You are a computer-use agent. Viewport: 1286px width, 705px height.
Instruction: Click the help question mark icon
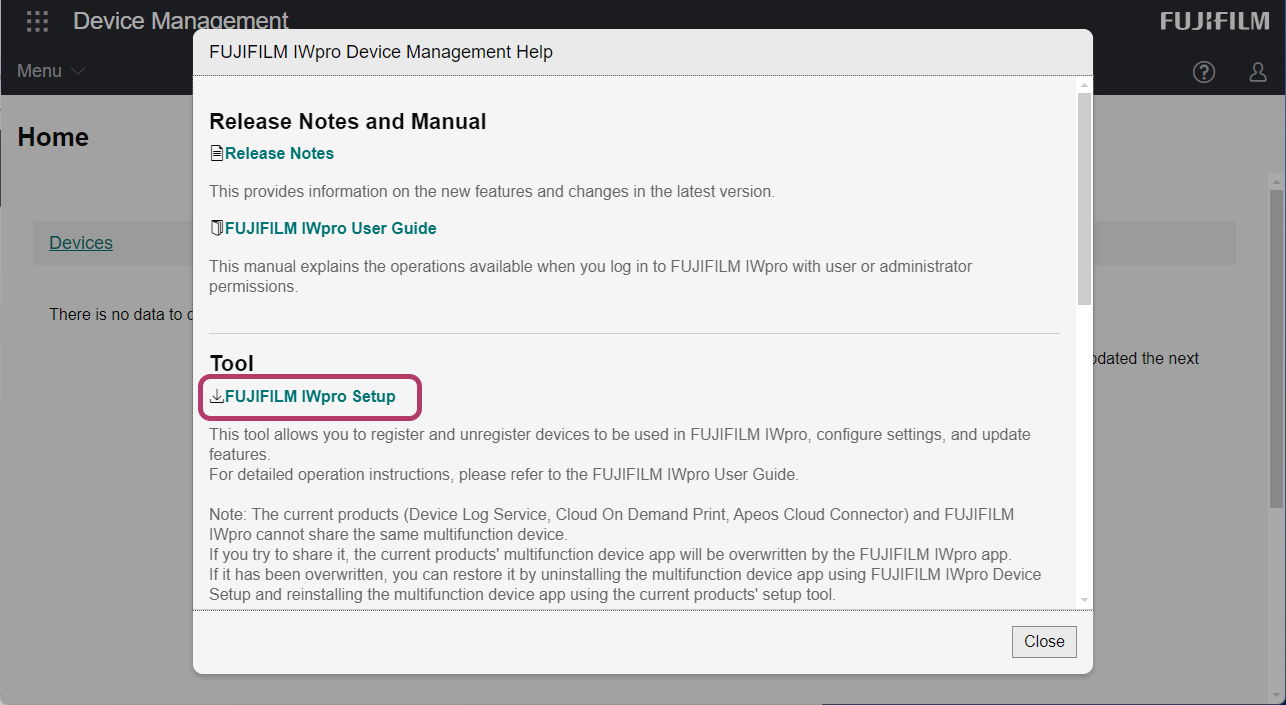coord(1204,72)
